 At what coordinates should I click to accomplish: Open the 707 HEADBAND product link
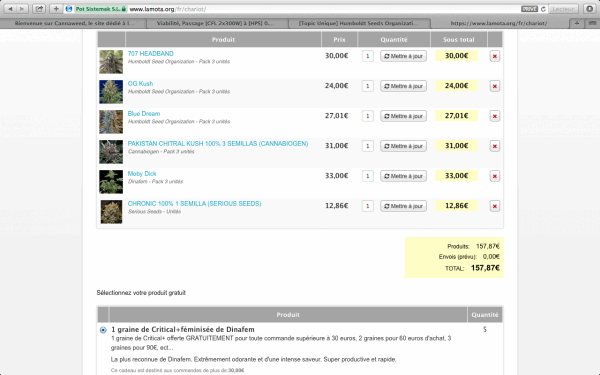150,54
